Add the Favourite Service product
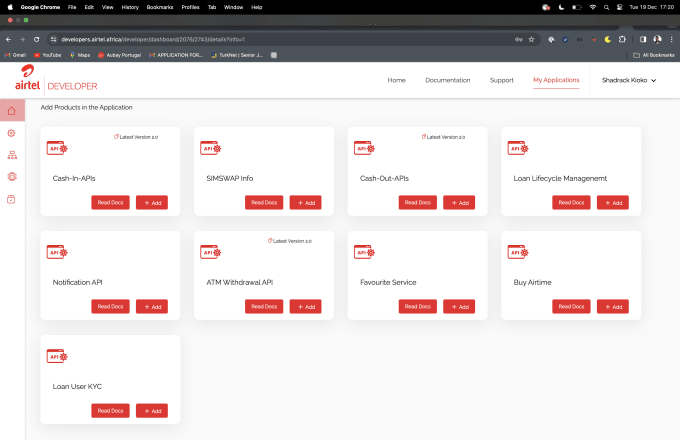The image size is (680, 440). (x=459, y=306)
